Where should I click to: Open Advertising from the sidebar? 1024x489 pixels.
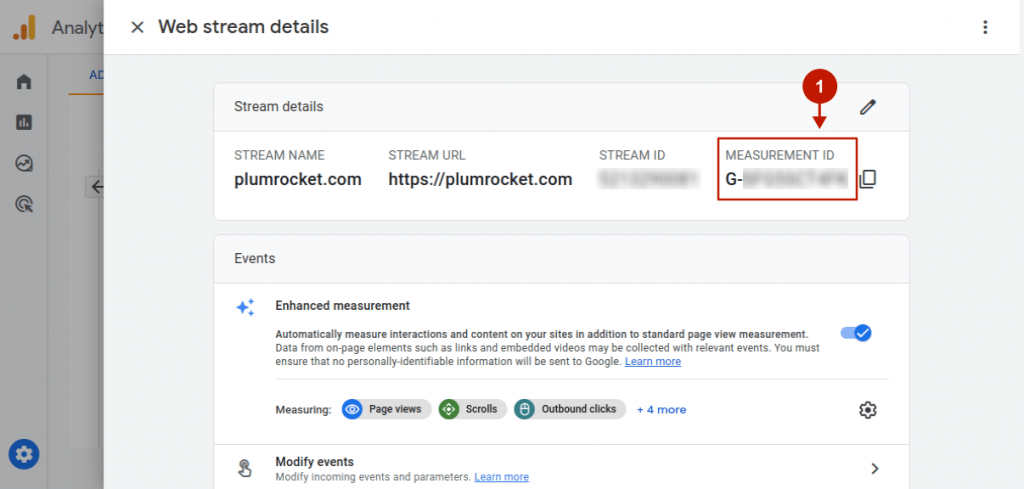pos(24,205)
